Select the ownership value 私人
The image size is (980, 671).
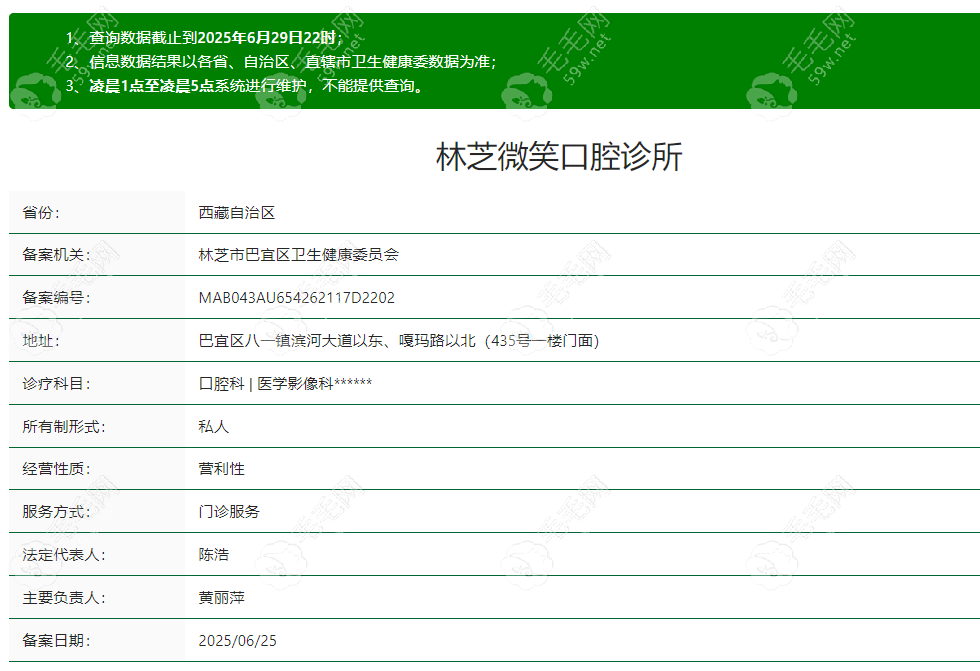pos(214,426)
